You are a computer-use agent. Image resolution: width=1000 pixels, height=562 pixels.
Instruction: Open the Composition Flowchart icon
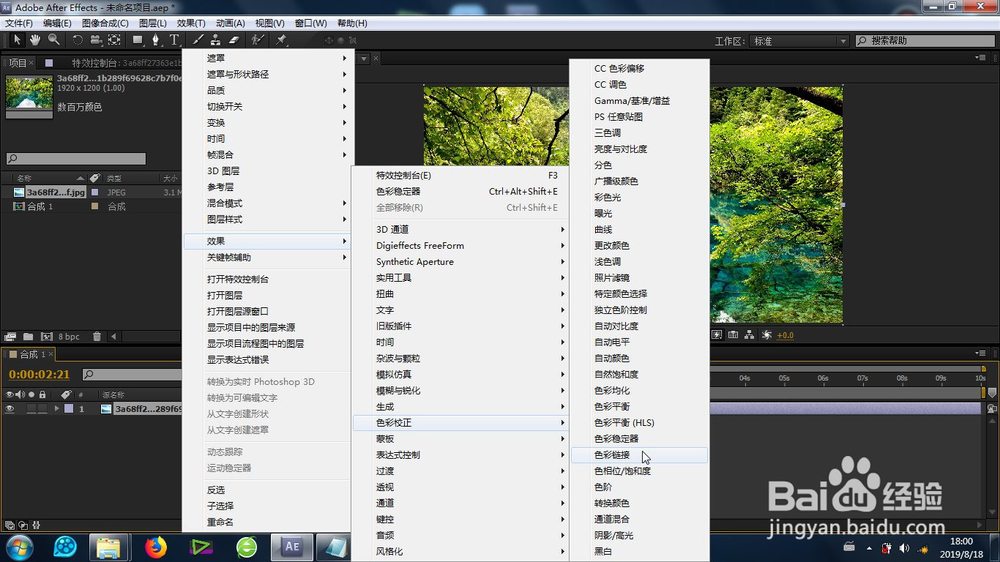pyautogui.click(x=749, y=335)
